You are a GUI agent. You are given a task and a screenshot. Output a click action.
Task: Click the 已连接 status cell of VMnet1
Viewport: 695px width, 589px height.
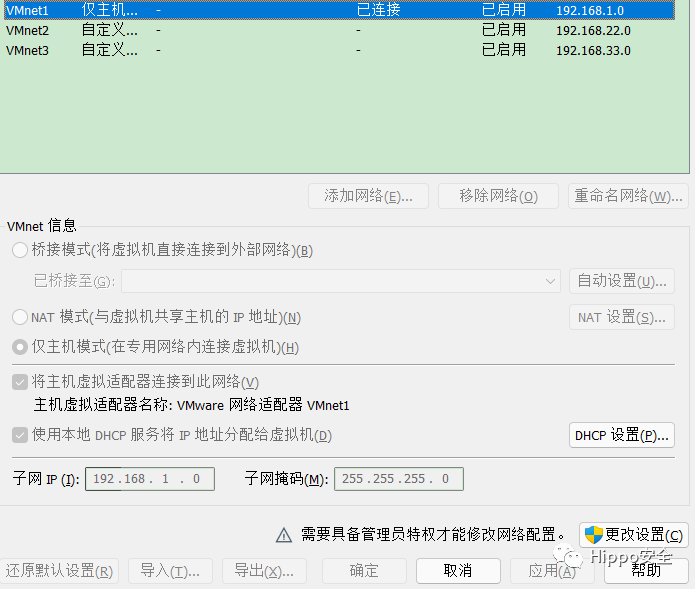point(379,10)
